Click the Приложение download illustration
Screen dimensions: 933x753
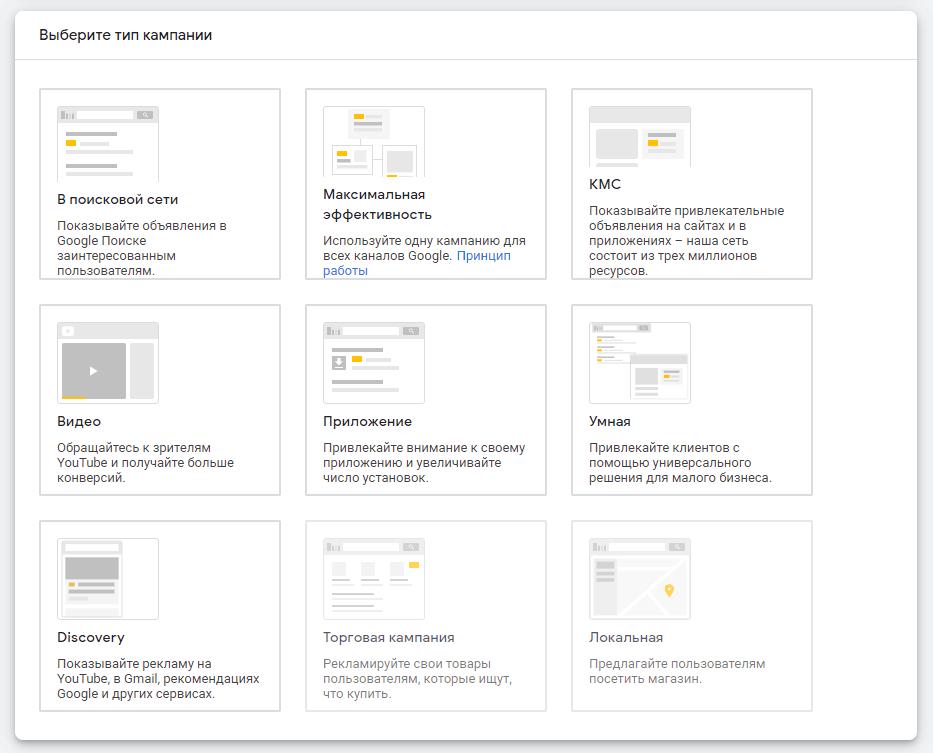click(340, 362)
